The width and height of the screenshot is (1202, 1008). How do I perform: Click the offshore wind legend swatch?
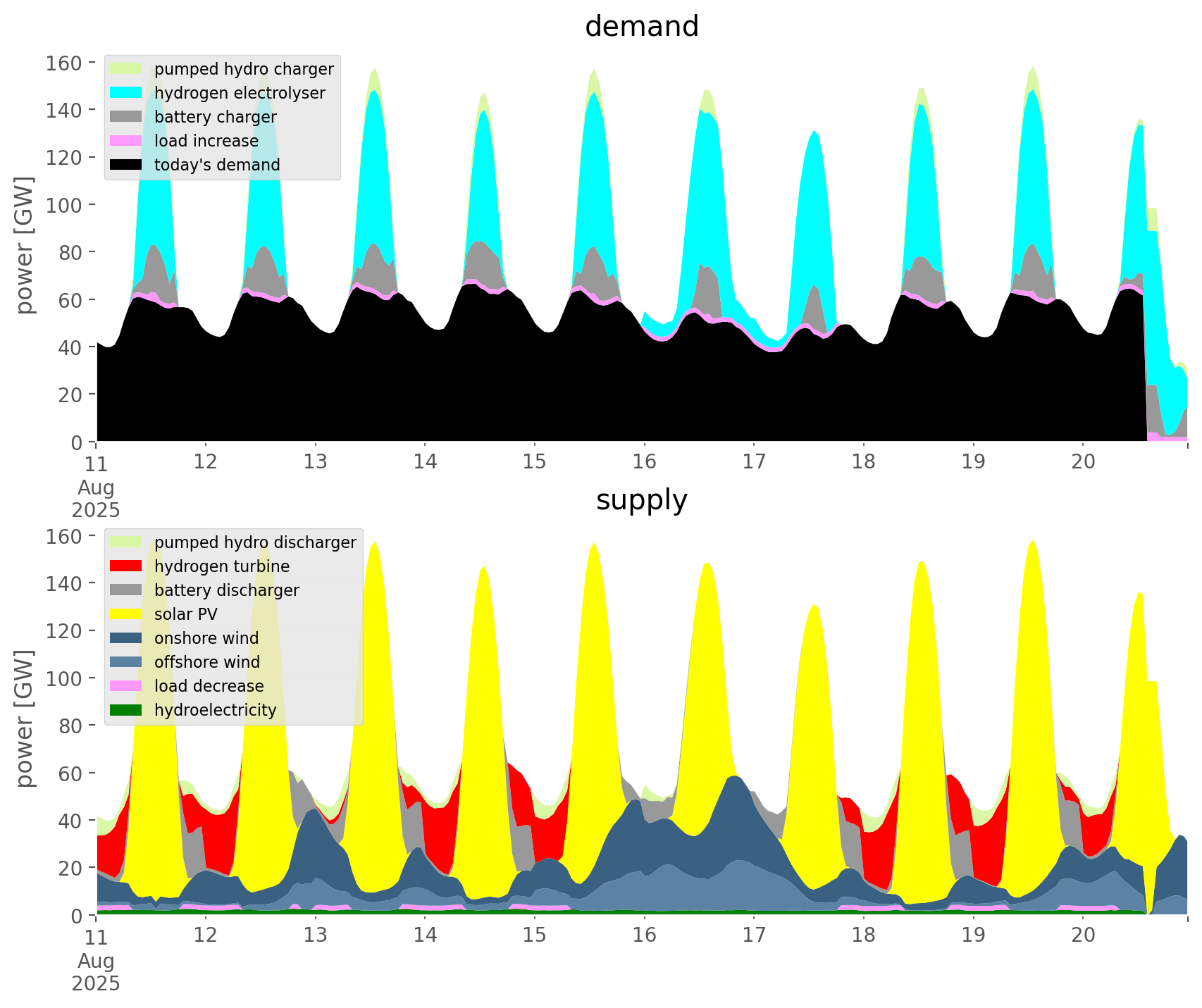coord(127,662)
